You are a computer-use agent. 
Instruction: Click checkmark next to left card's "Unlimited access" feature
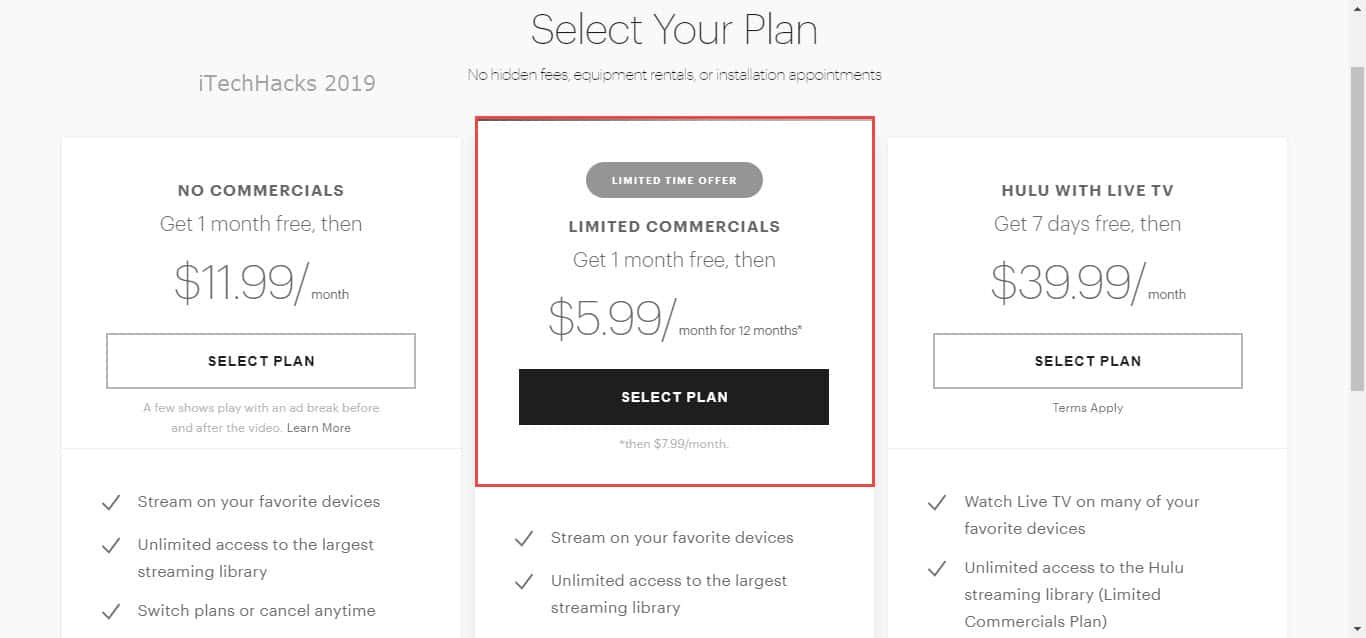click(111, 546)
